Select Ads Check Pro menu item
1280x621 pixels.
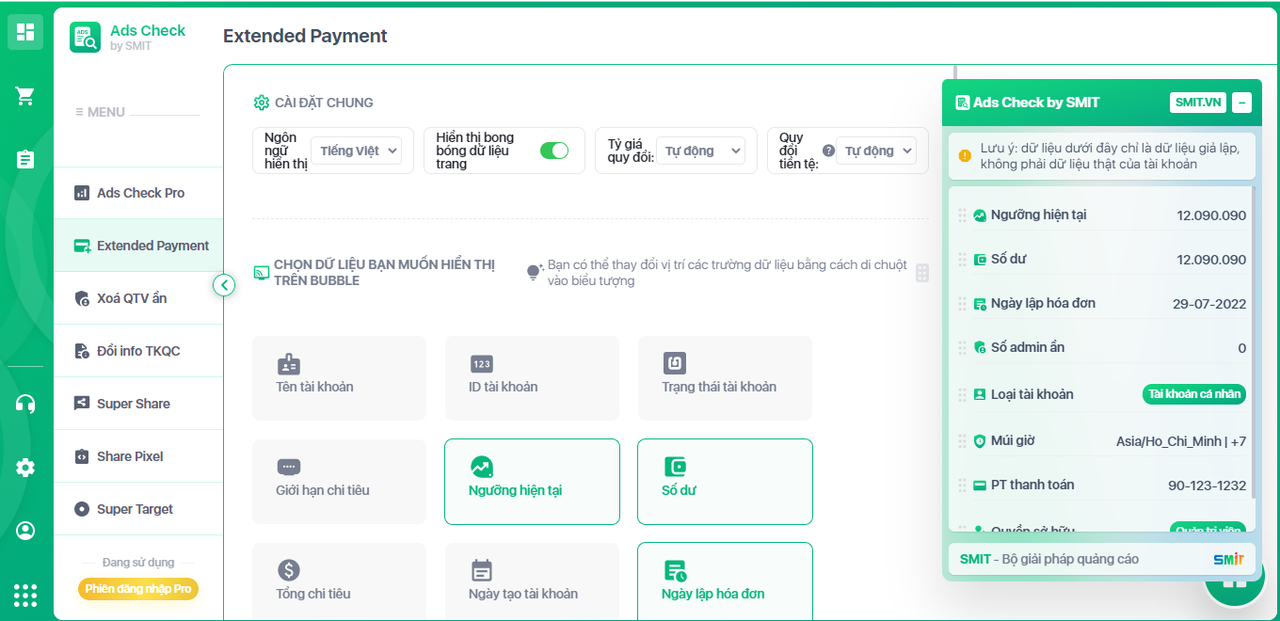(139, 193)
